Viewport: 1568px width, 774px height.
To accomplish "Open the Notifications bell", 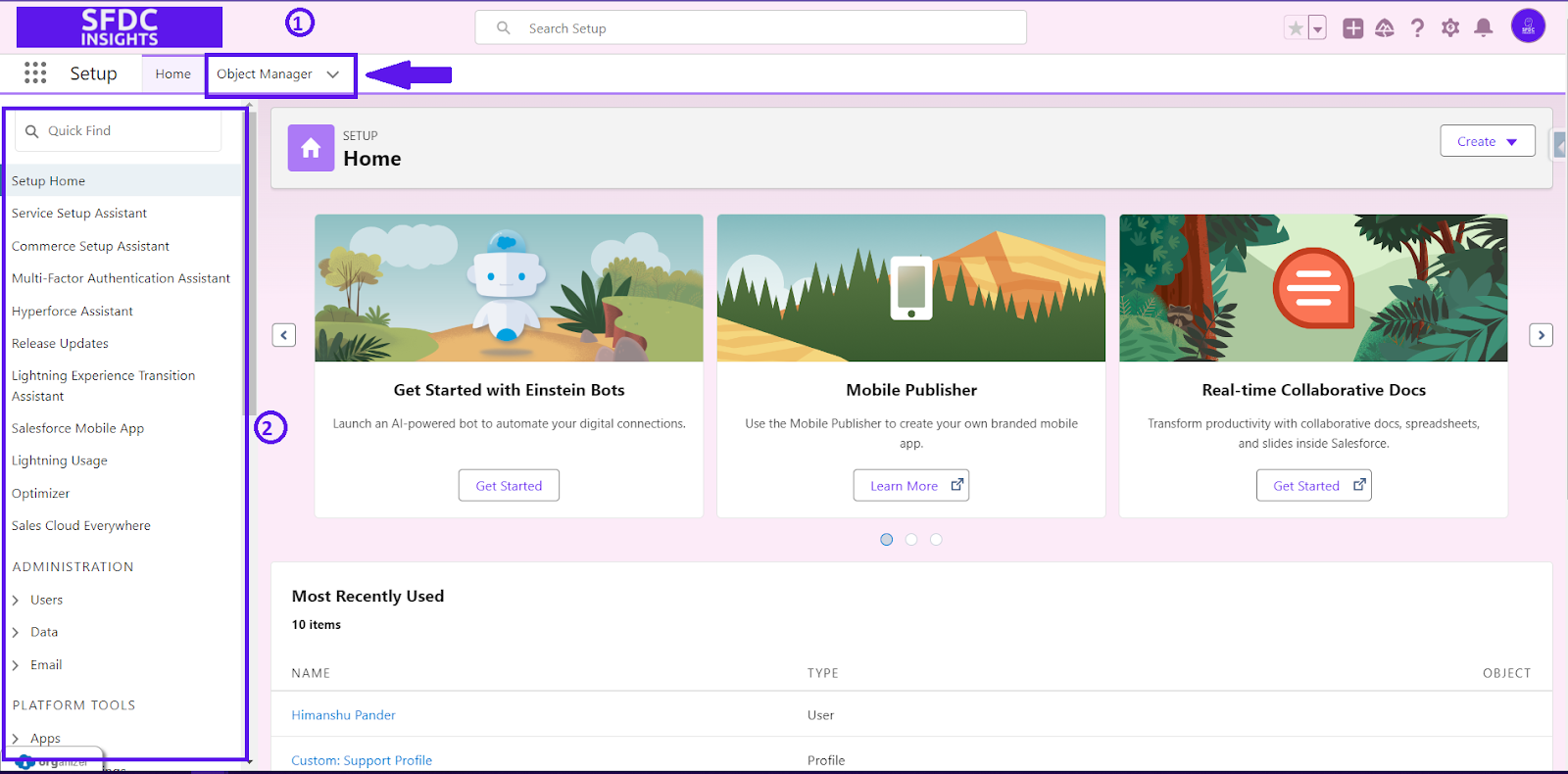I will pyautogui.click(x=1484, y=28).
